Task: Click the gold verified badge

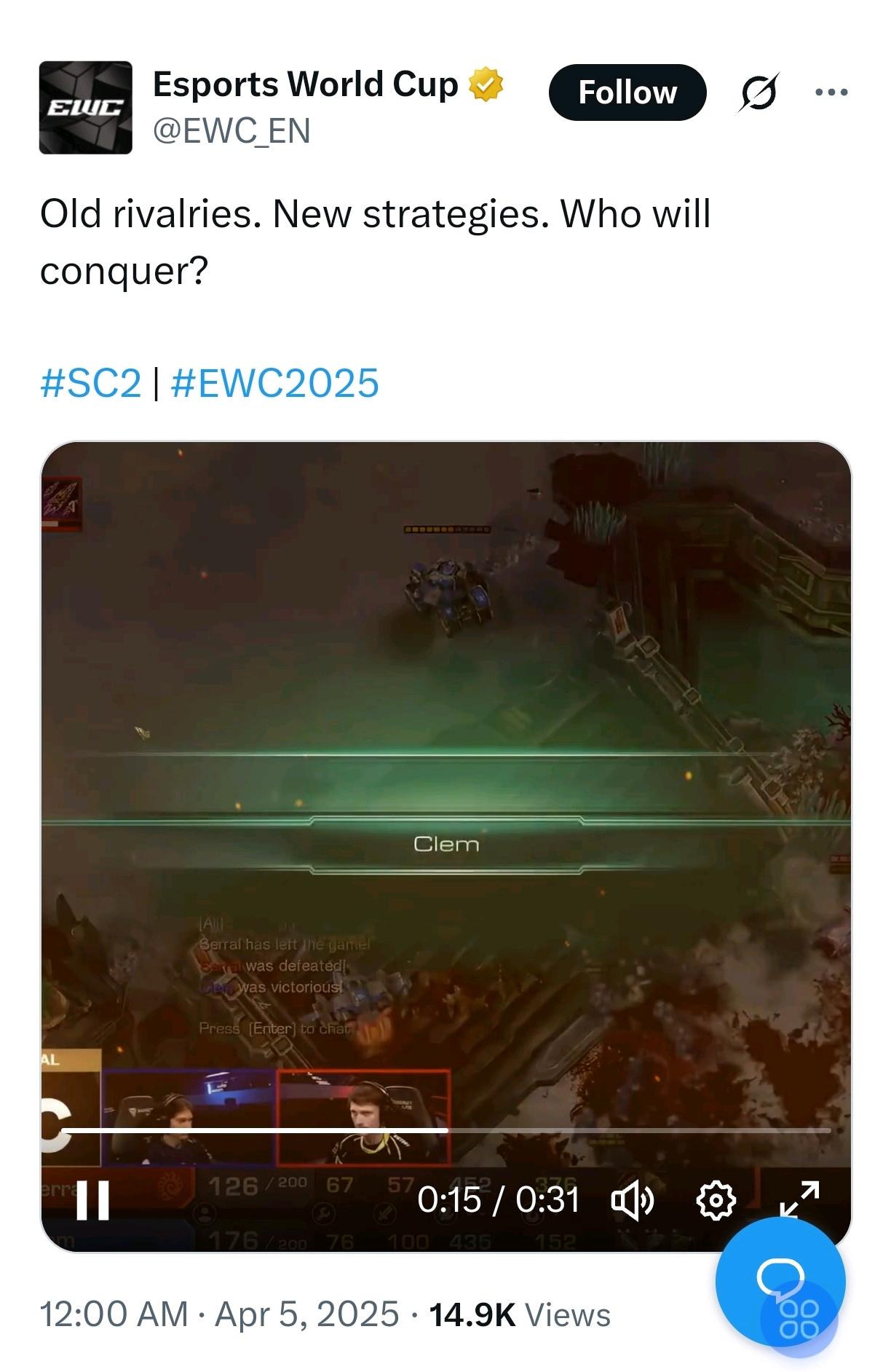Action: tap(486, 84)
